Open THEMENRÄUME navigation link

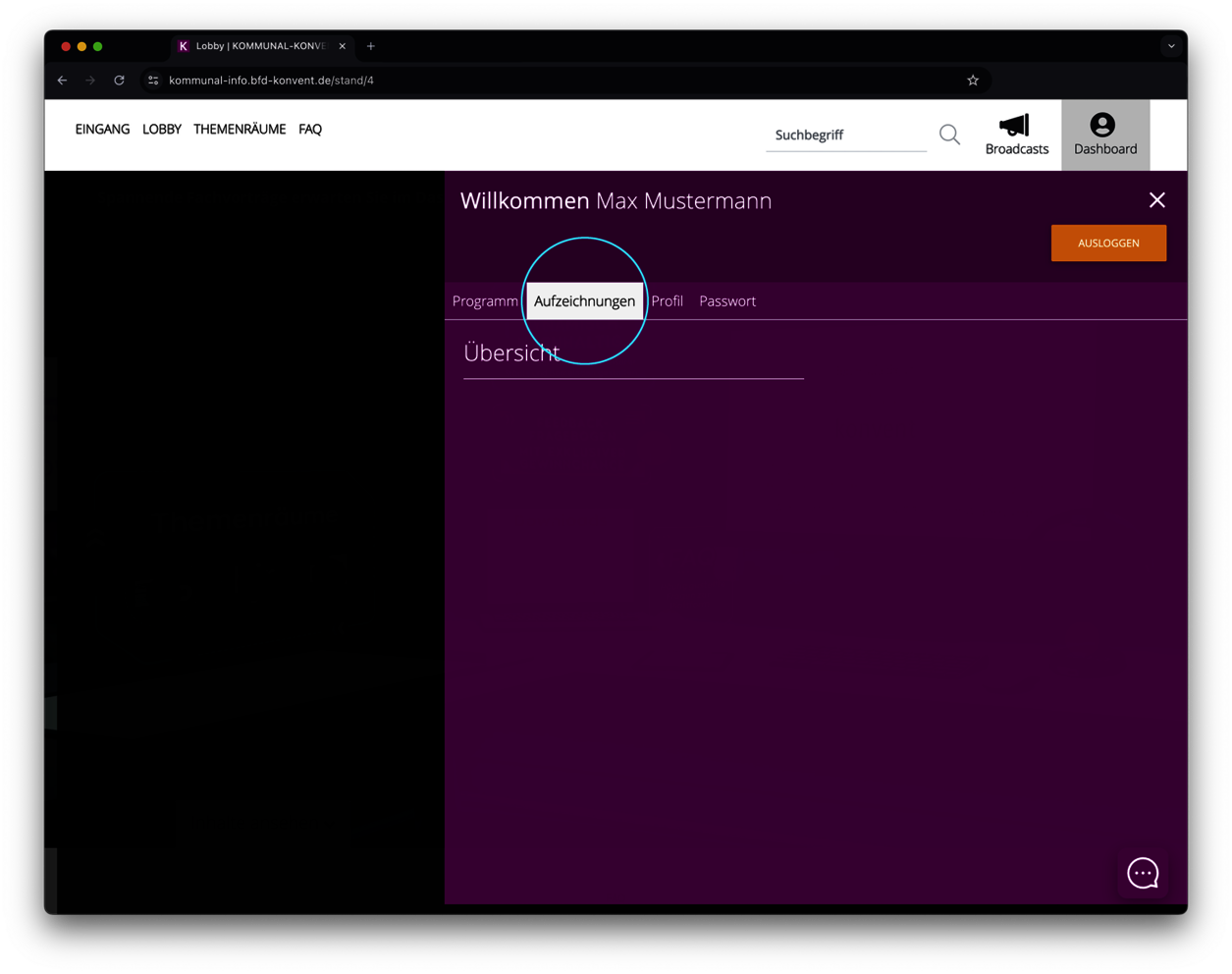[240, 130]
